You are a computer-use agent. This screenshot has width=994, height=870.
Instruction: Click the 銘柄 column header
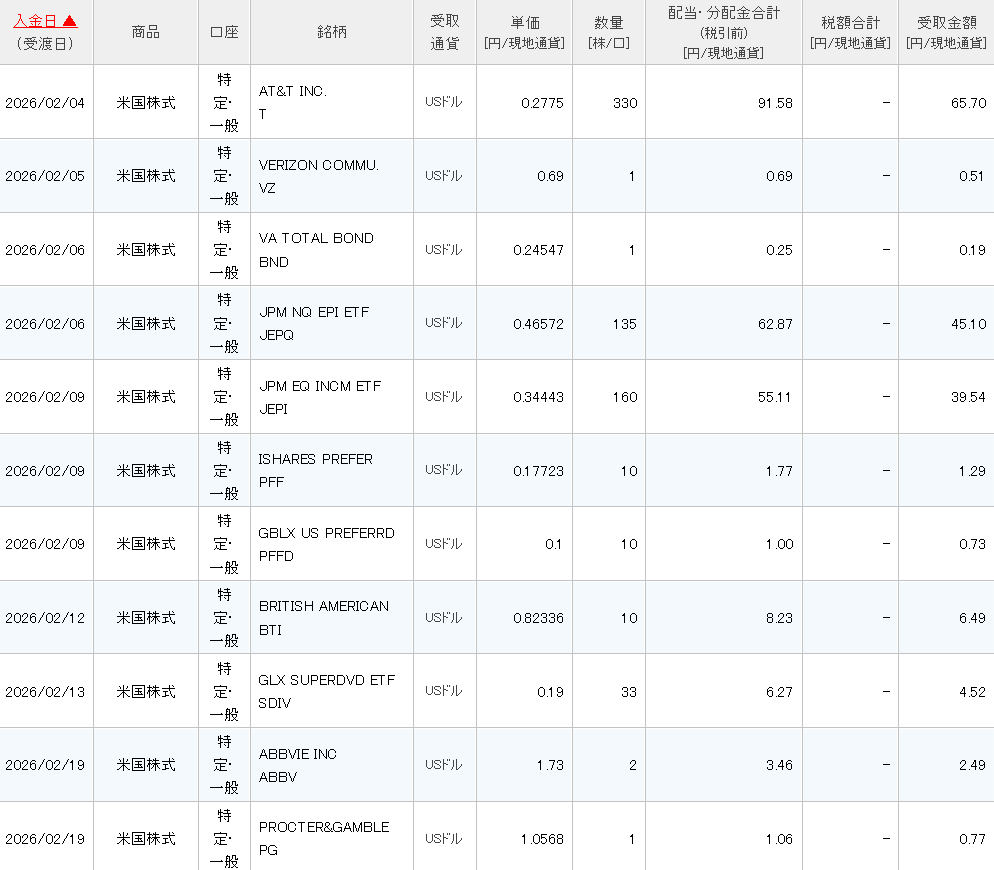[x=331, y=32]
